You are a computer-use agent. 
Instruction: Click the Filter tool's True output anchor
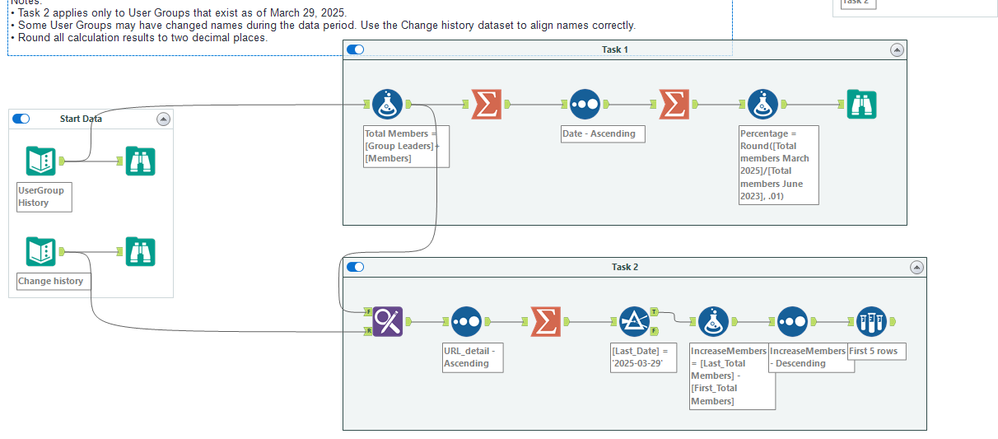[x=654, y=313]
